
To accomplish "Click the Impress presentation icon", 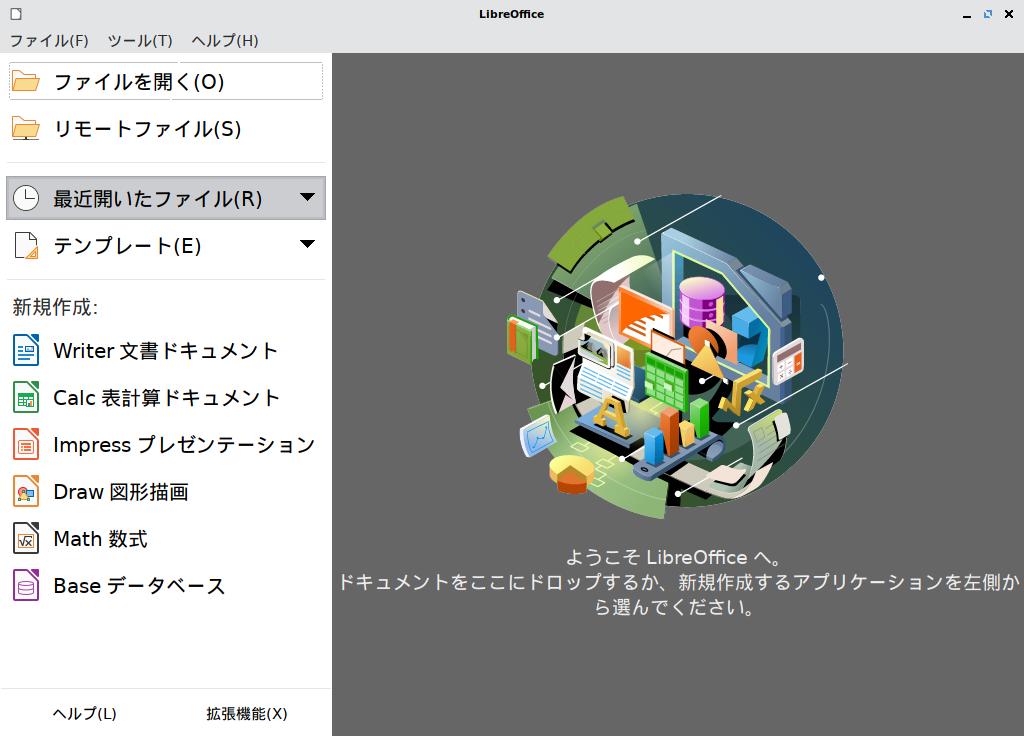I will point(26,444).
